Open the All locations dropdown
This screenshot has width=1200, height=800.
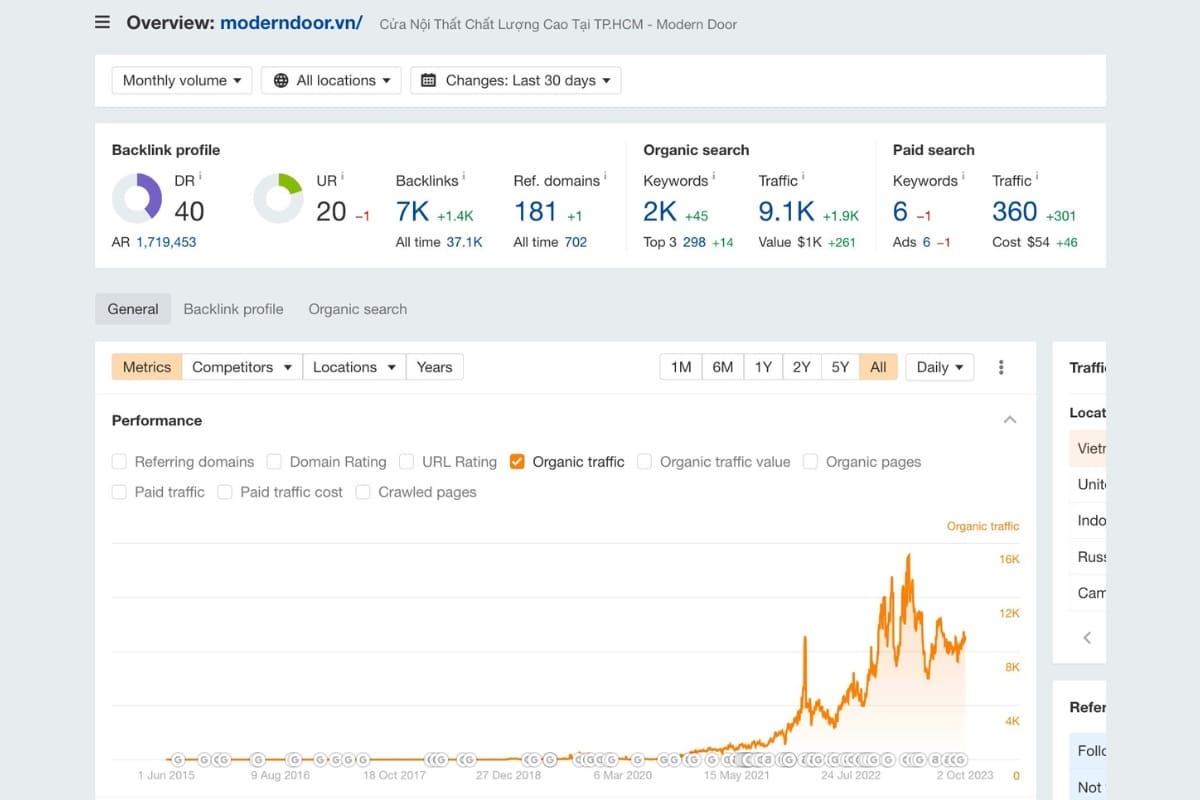[331, 80]
